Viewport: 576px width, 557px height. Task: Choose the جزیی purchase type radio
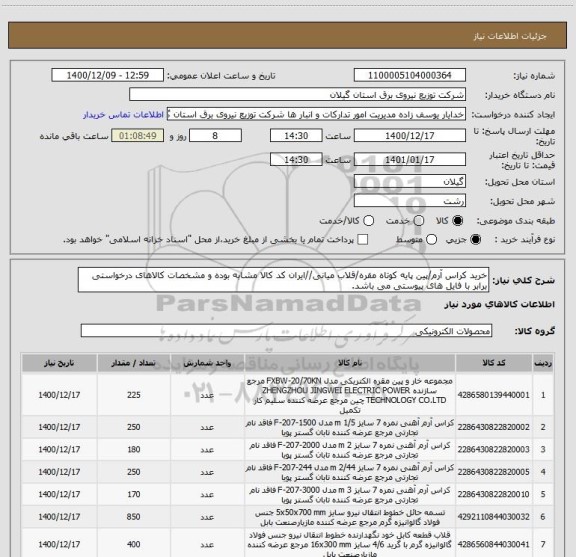[475, 240]
